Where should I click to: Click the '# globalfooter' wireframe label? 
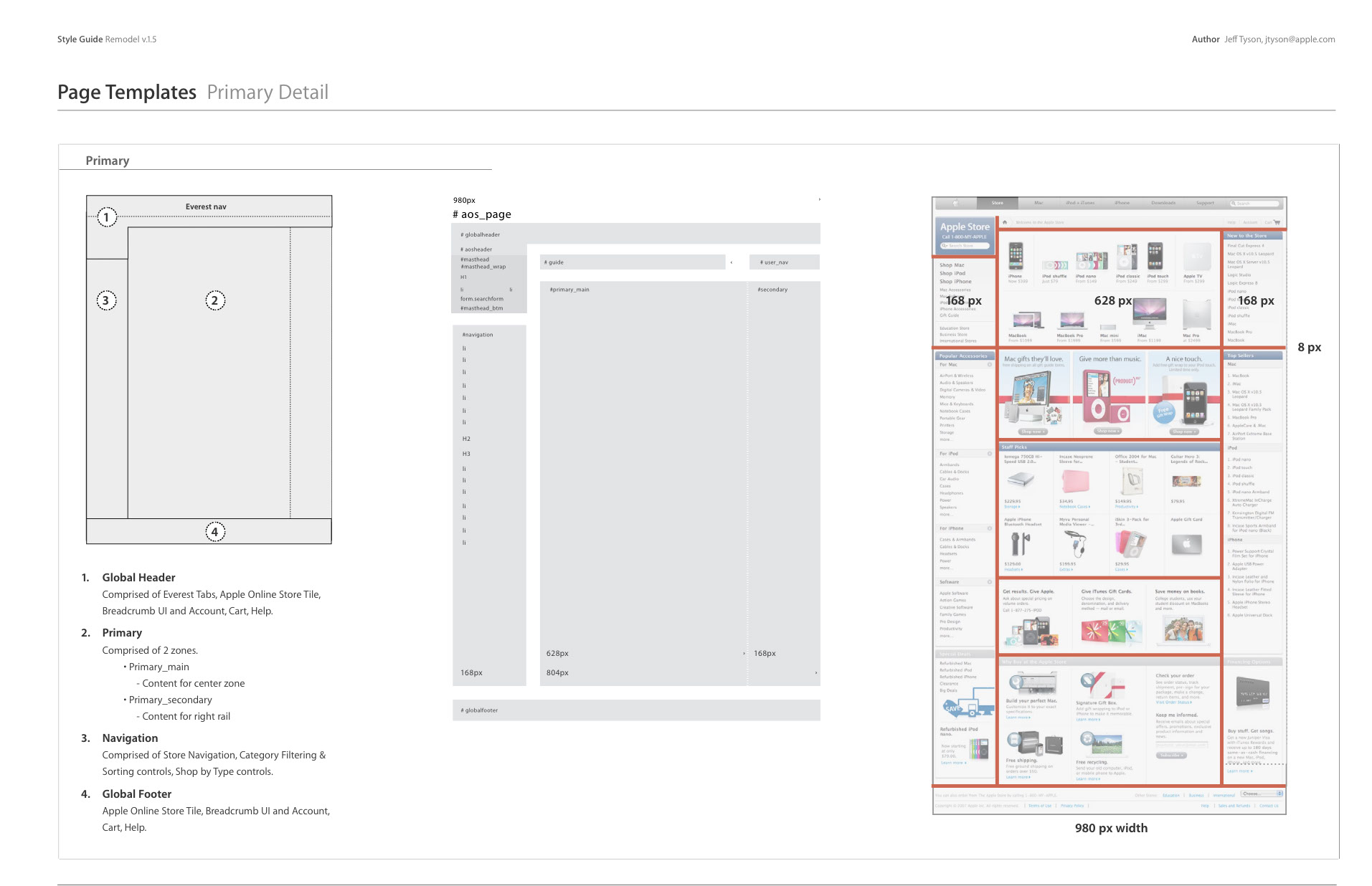479,710
